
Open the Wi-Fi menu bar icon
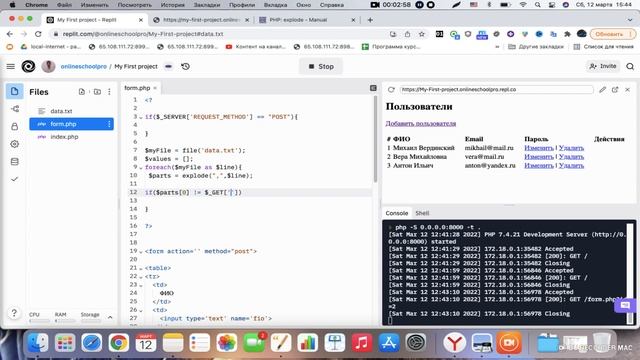coord(523,5)
